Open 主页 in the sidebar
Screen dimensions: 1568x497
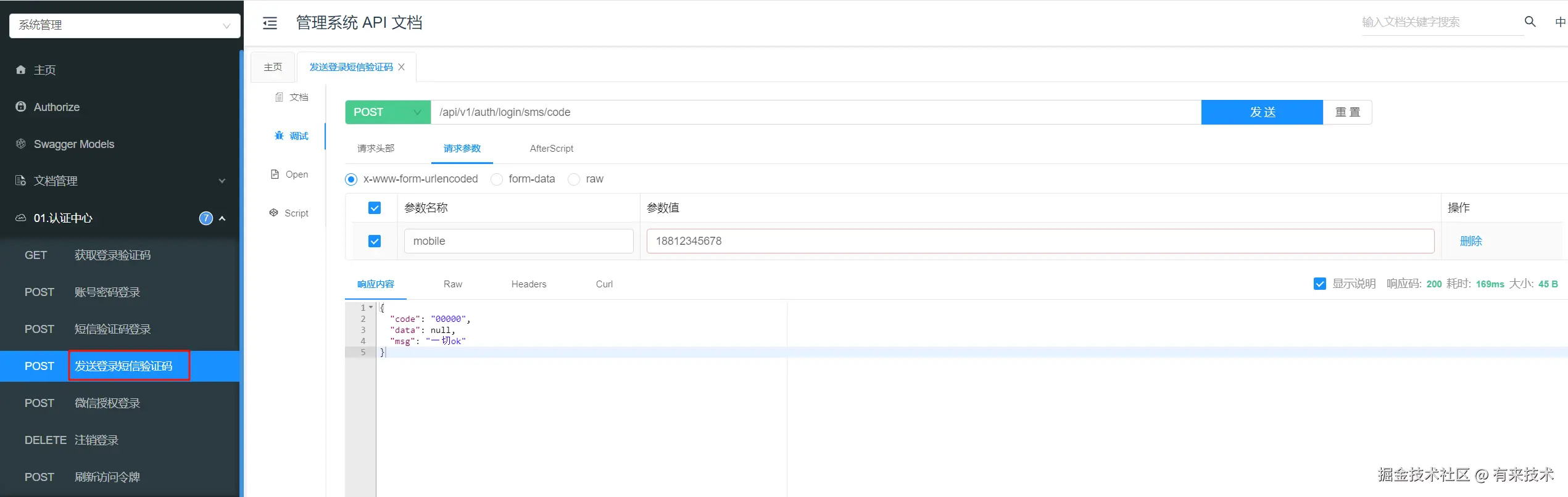120,70
